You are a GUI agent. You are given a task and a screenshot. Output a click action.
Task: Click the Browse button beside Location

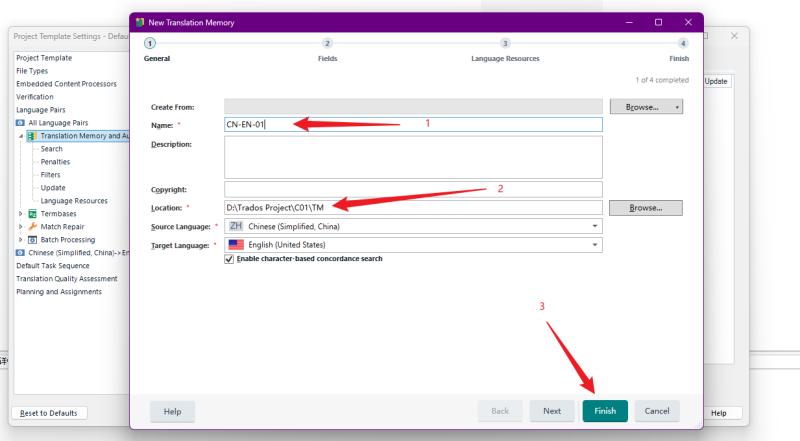pos(646,208)
